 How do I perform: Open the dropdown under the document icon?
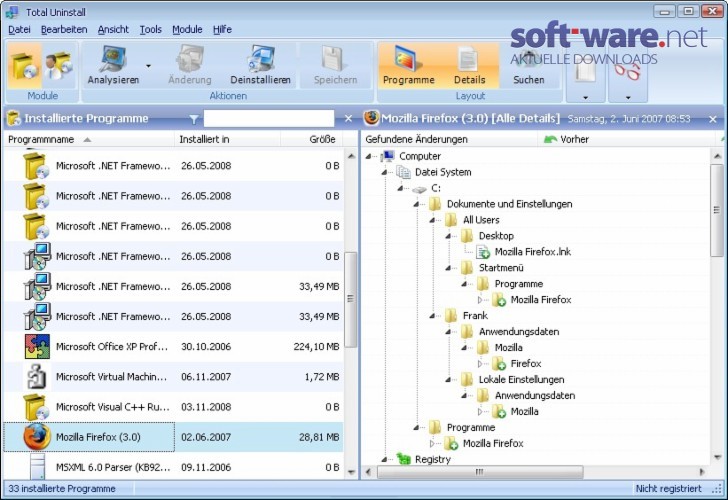[585, 97]
